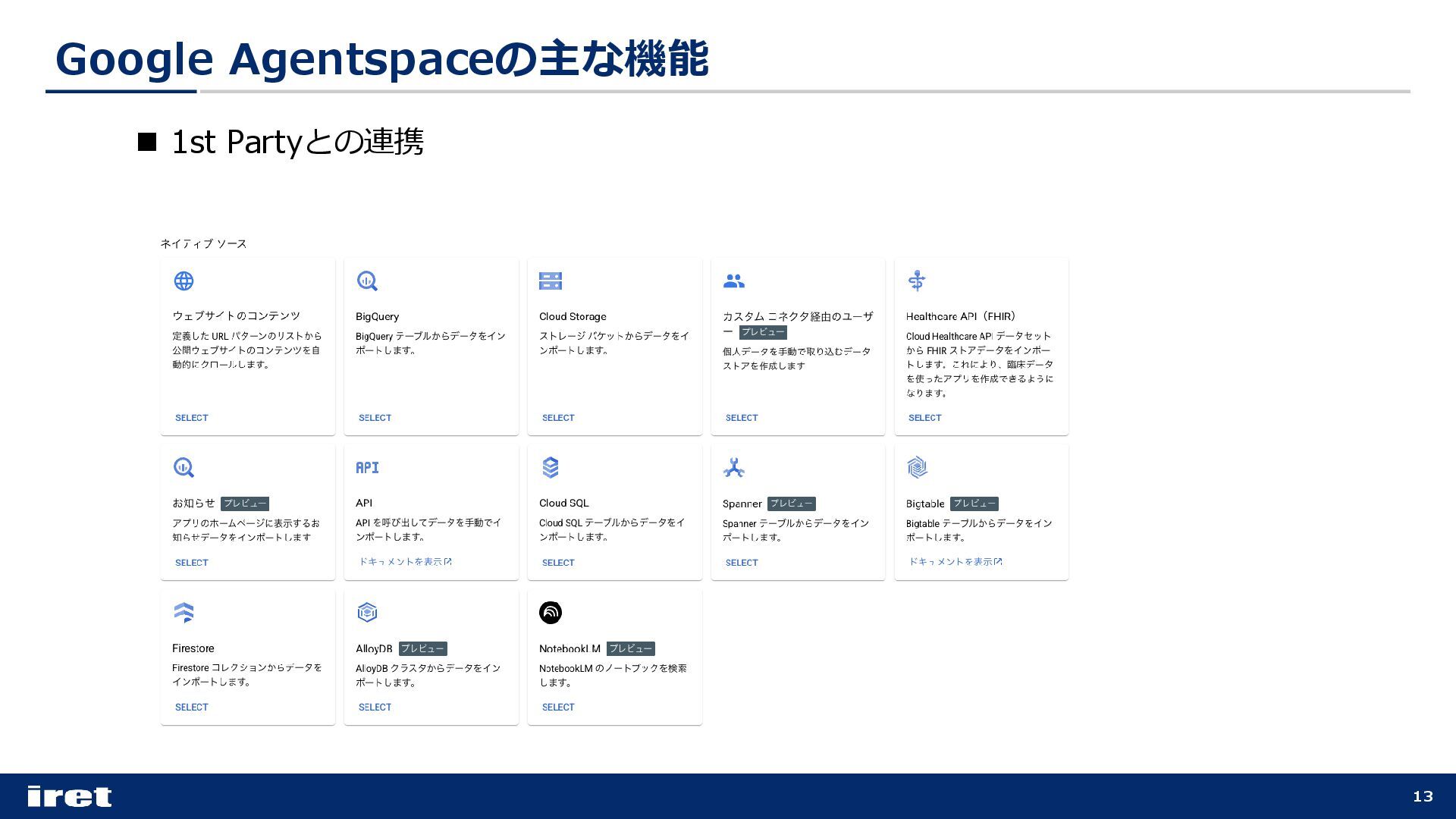Click the Firestore icon
The height and width of the screenshot is (819, 1456).
(x=184, y=612)
